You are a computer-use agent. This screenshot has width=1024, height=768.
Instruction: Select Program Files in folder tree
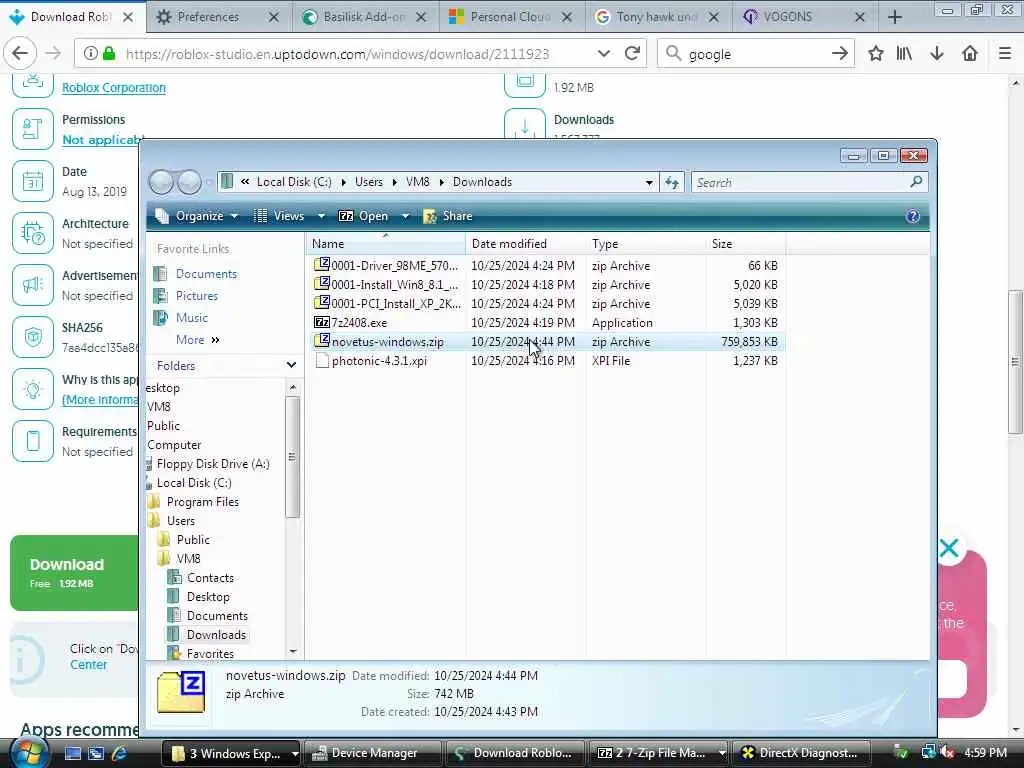202,502
